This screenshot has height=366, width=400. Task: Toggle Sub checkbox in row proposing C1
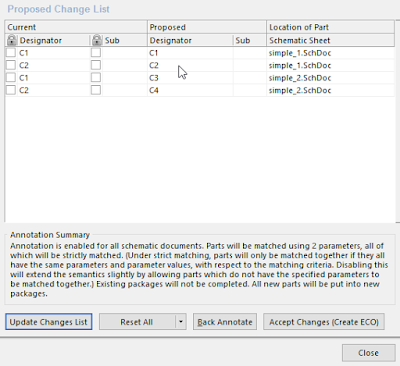[96, 53]
